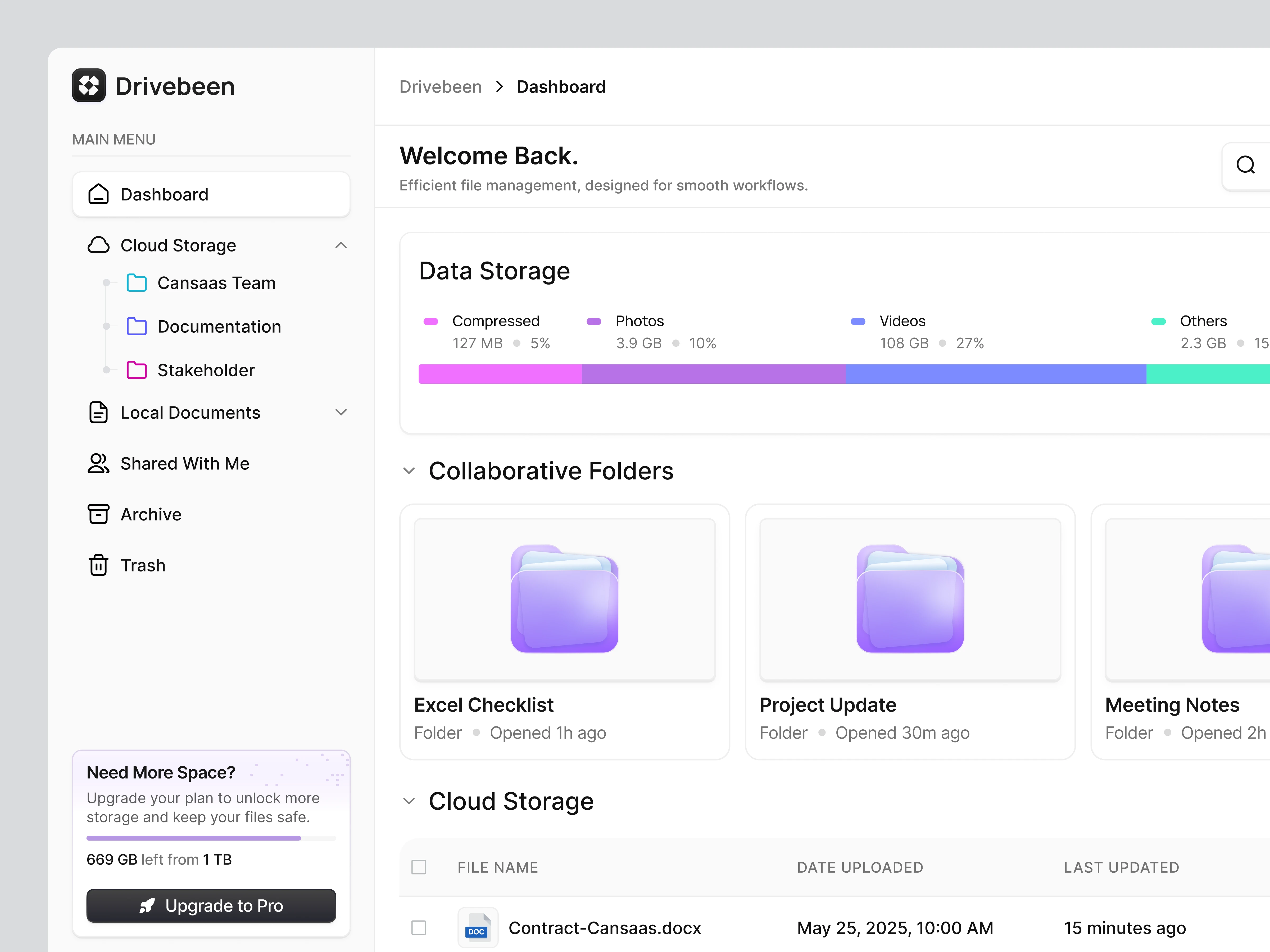This screenshot has height=952, width=1270.
Task: Tick the Contract-Cansaas.docx row checkbox
Action: (x=419, y=928)
